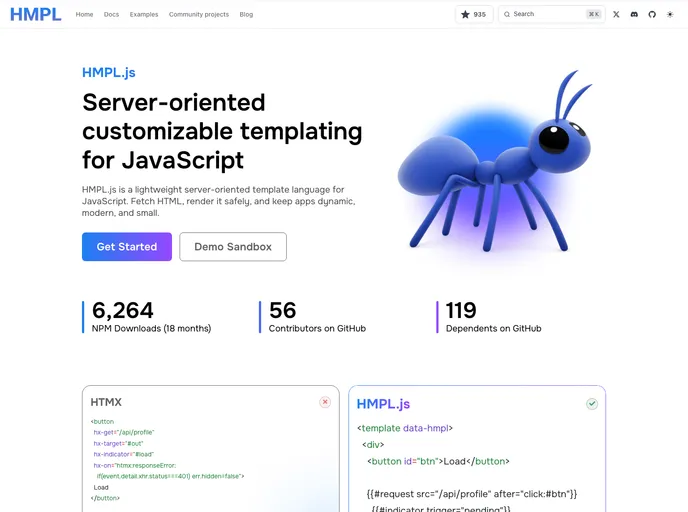This screenshot has height=512, width=688.
Task: Click the "<template data-hmpl>" code line
Action: [x=405, y=428]
